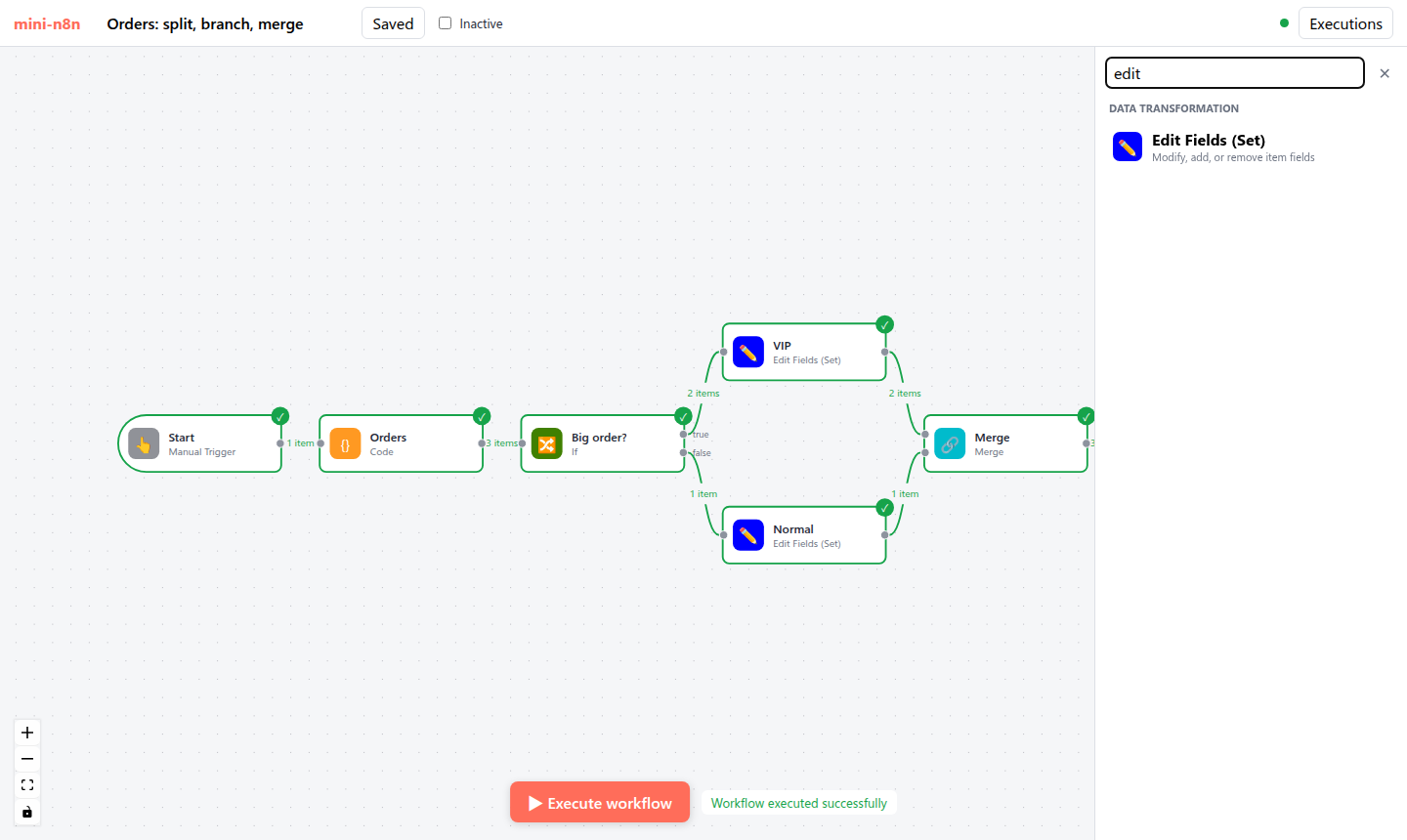Click the Saved button
1407x840 pixels.
point(393,23)
